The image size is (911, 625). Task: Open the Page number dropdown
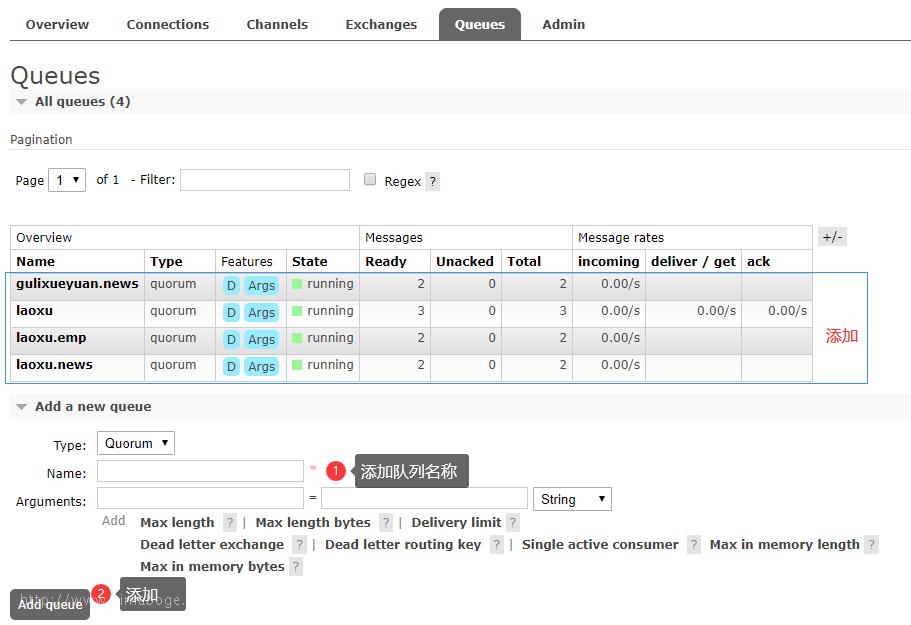(67, 180)
